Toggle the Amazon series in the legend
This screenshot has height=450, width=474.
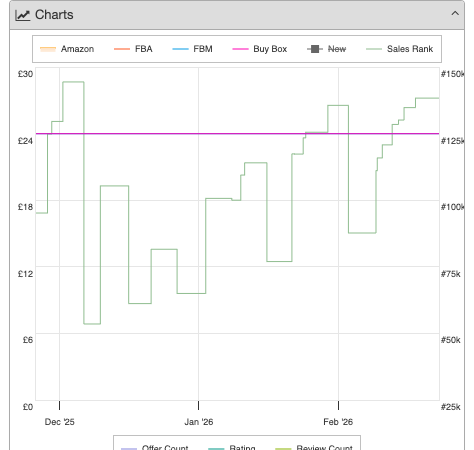(x=67, y=49)
